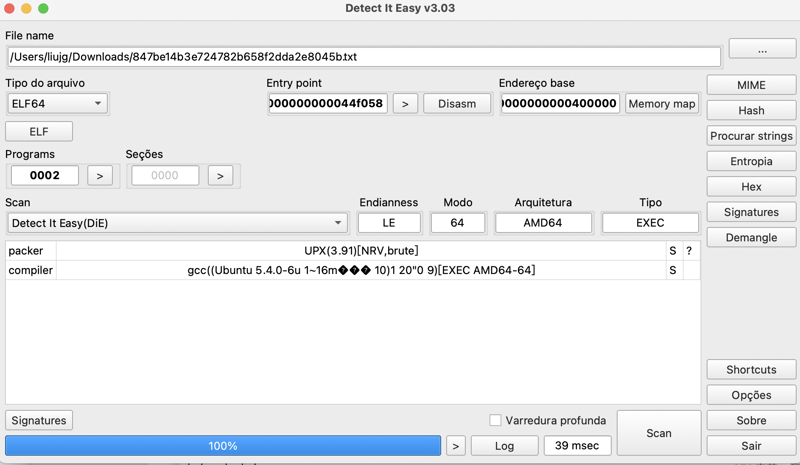Open the Hex viewer
The image size is (800, 465).
[751, 187]
